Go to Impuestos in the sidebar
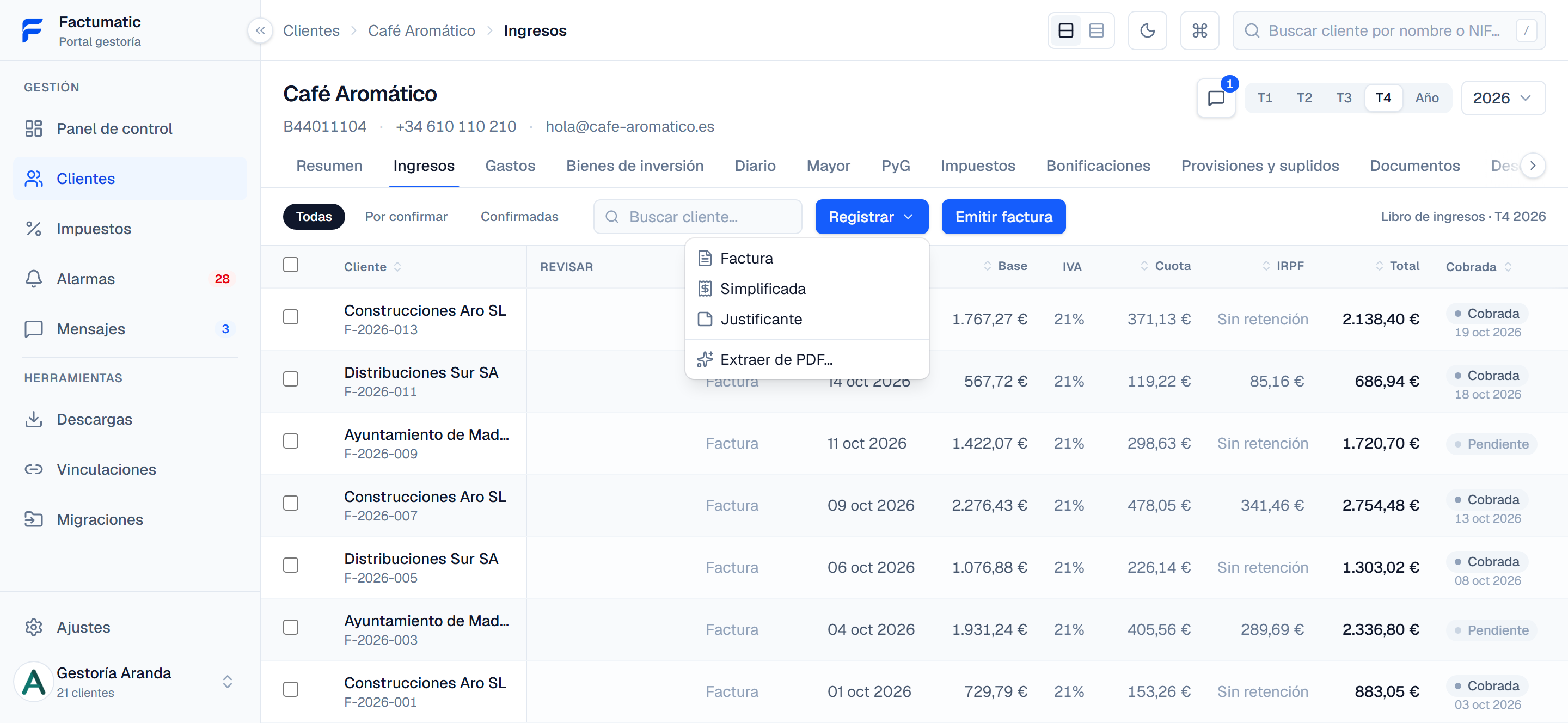The image size is (1568, 723). [130, 229]
